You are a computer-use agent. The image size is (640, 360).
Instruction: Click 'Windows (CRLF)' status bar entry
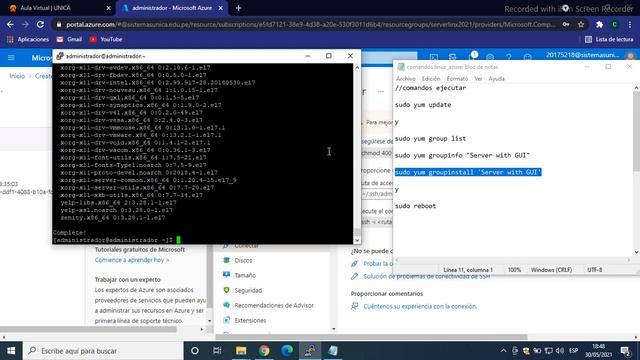pos(551,270)
